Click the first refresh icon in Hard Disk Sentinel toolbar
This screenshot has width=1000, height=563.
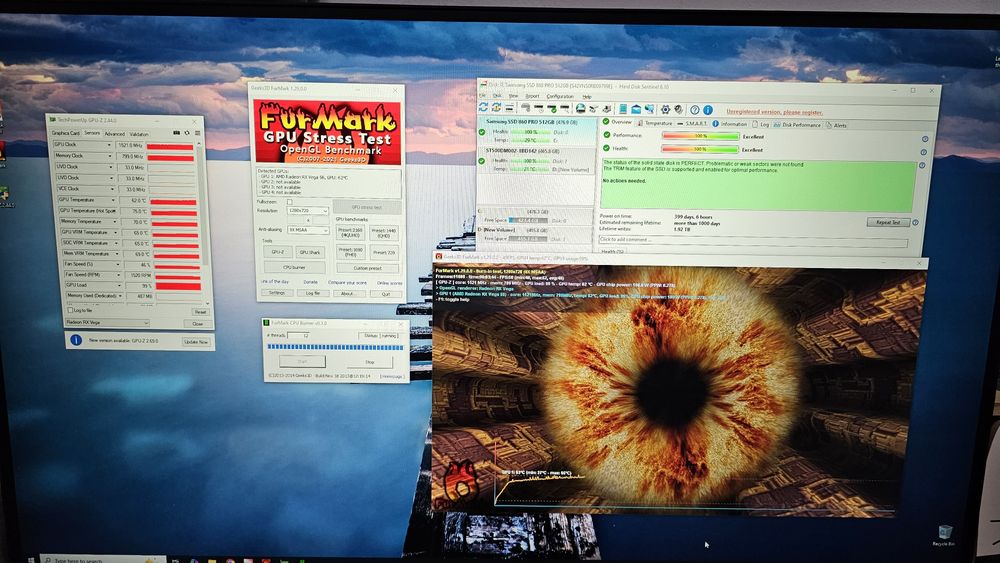tap(483, 107)
